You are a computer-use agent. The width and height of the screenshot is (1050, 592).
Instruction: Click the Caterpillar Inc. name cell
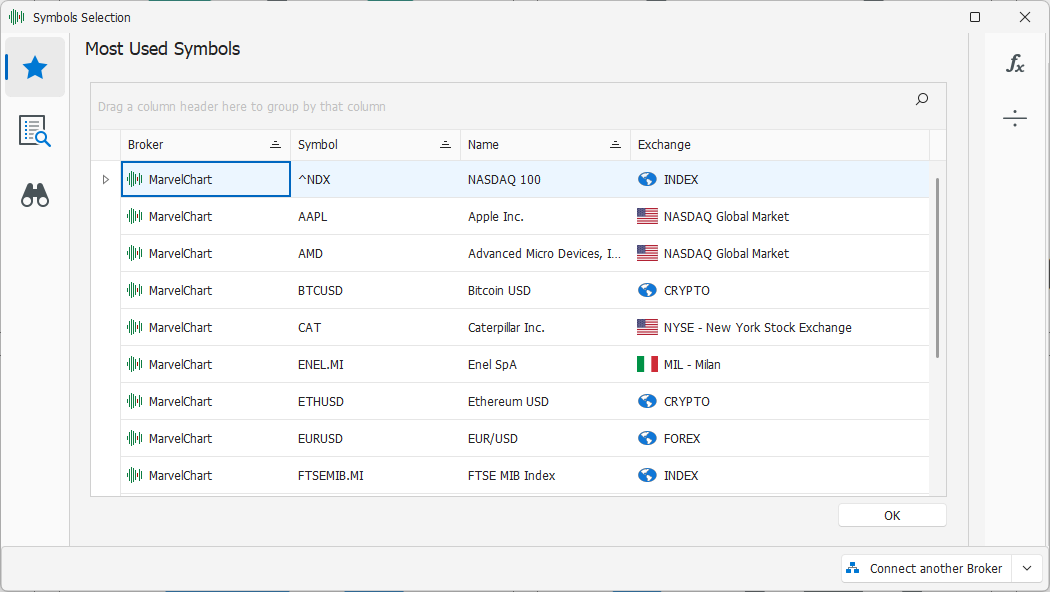point(546,327)
